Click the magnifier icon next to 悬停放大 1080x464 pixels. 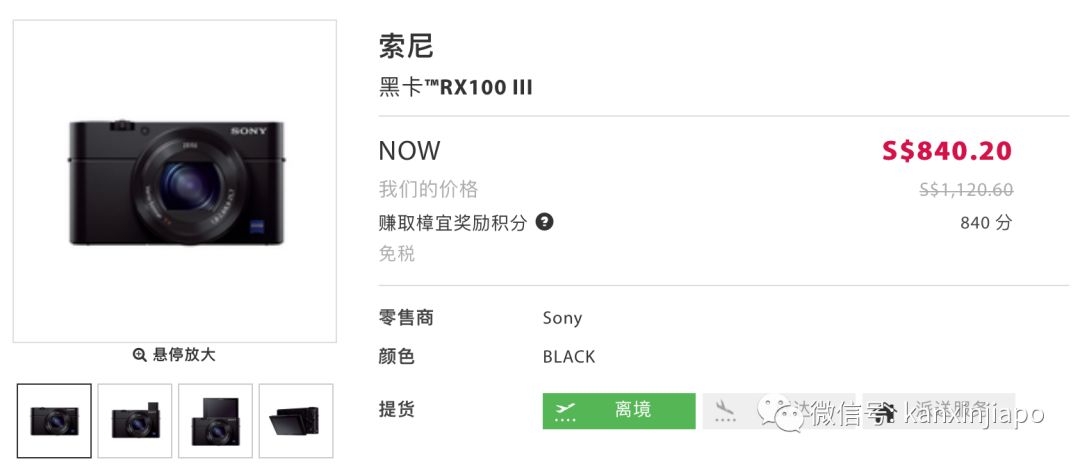click(x=140, y=355)
